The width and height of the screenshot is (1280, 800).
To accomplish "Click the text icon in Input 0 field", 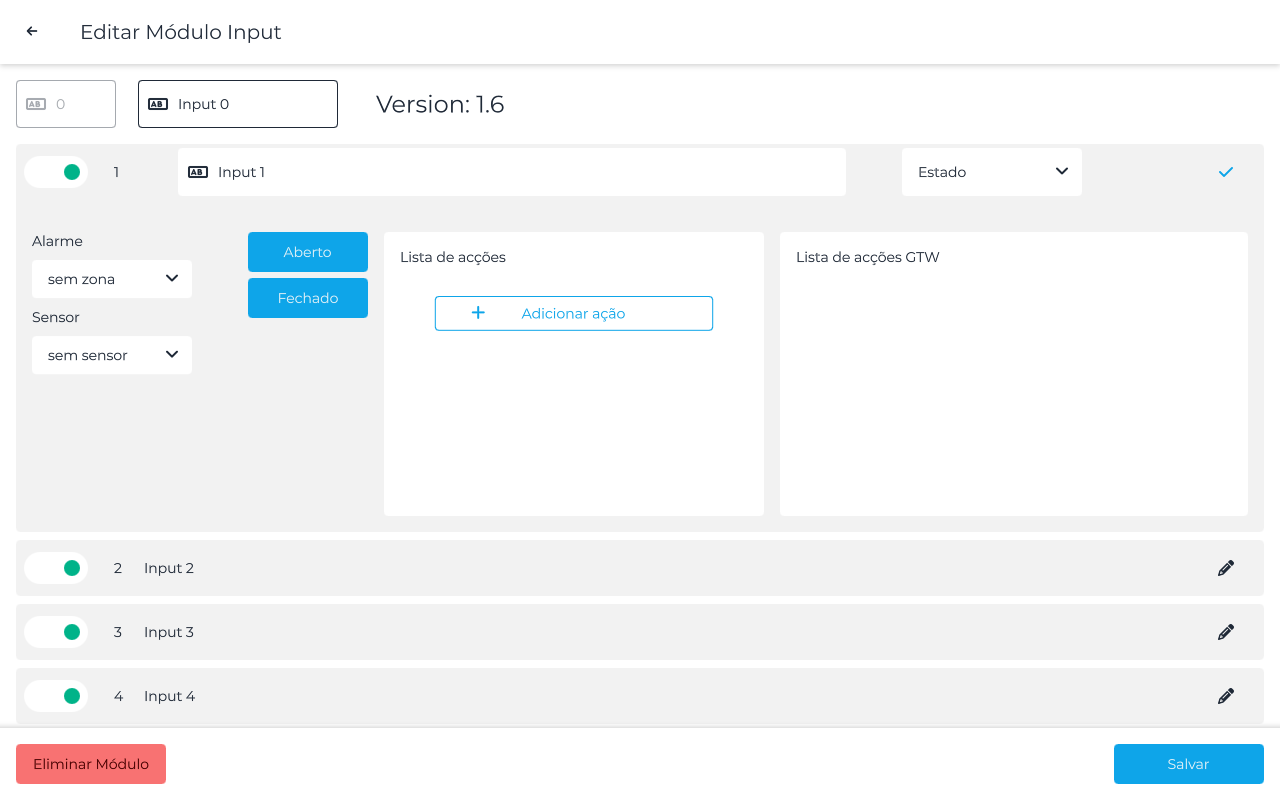I will coord(158,104).
